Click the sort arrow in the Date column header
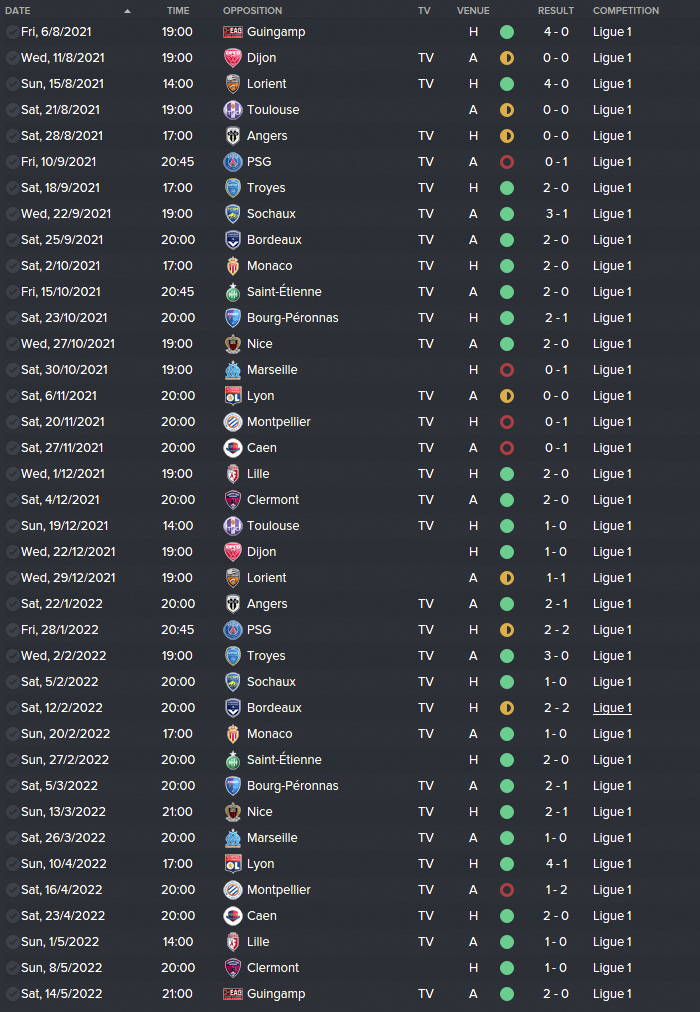The width and height of the screenshot is (700, 1012). click(127, 11)
